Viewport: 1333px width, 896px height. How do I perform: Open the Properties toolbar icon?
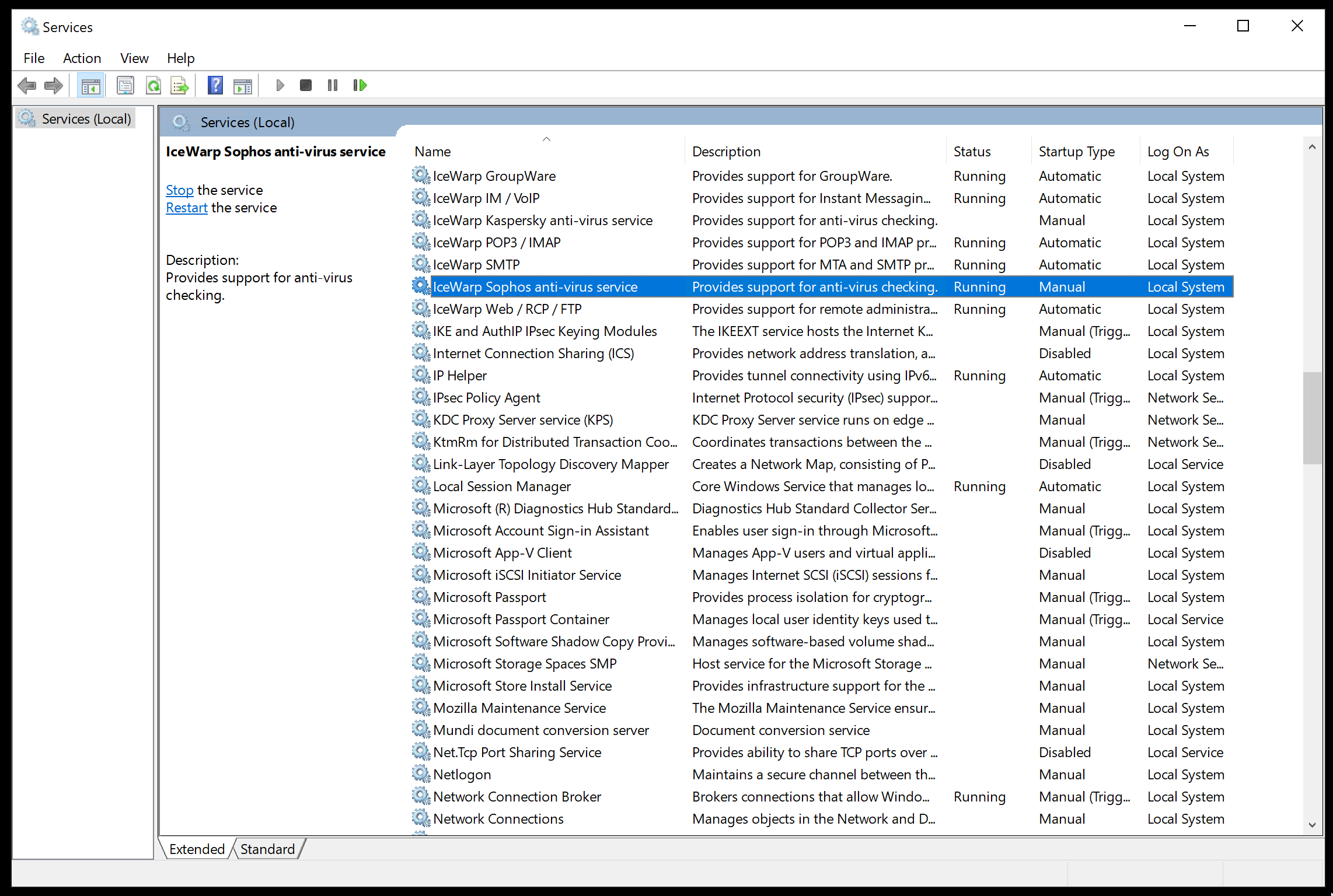125,86
